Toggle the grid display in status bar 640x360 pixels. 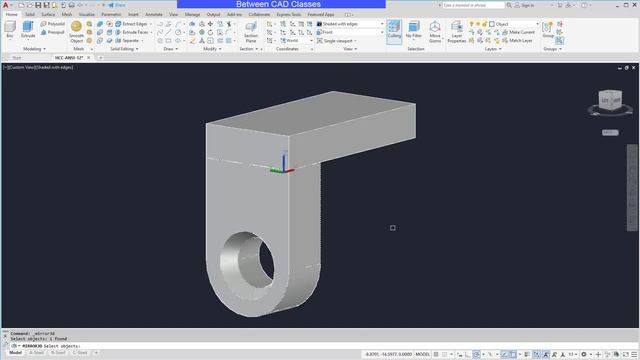pyautogui.click(x=436, y=354)
